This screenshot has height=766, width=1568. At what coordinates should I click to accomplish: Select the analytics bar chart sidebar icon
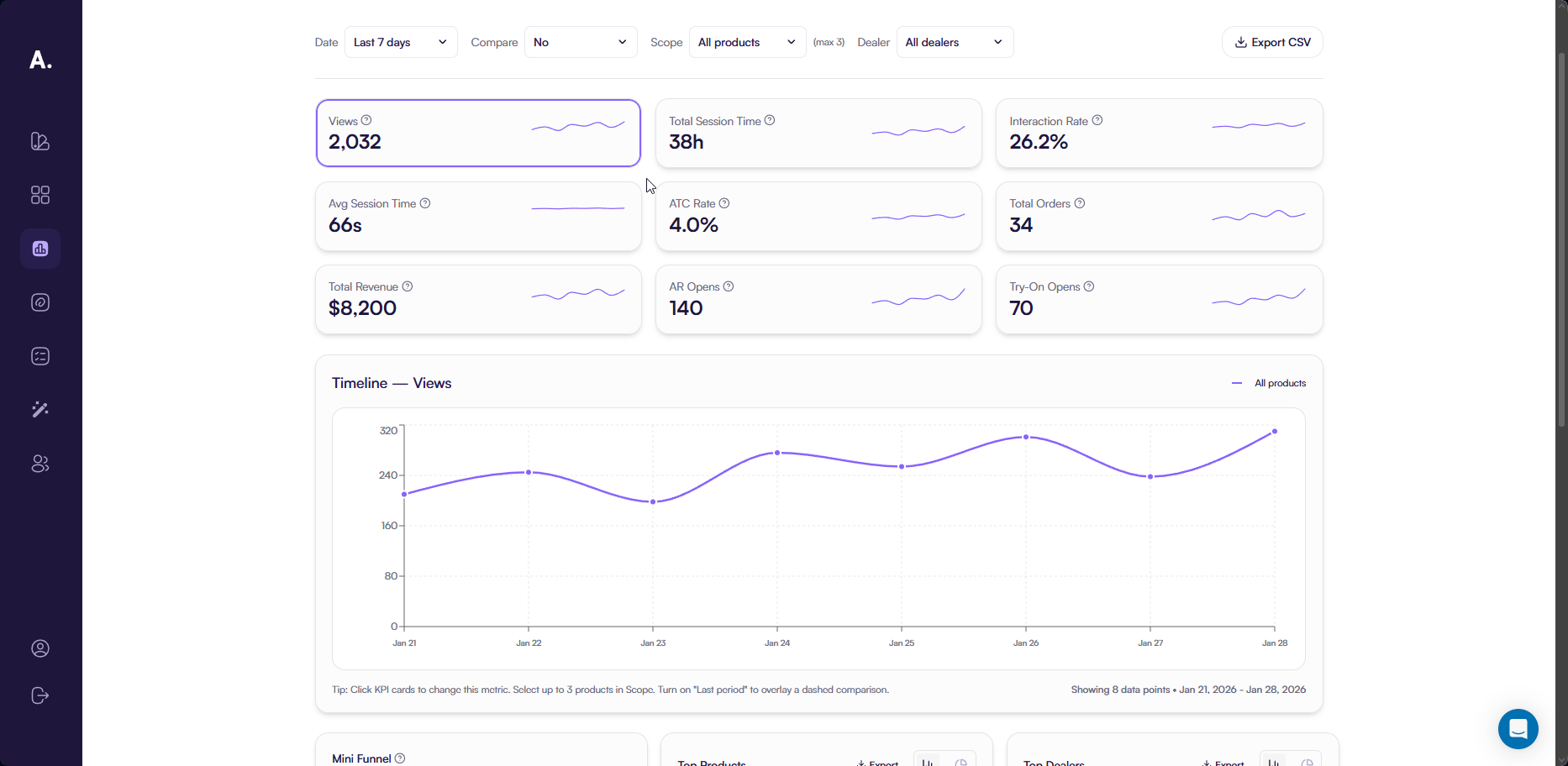(x=40, y=249)
